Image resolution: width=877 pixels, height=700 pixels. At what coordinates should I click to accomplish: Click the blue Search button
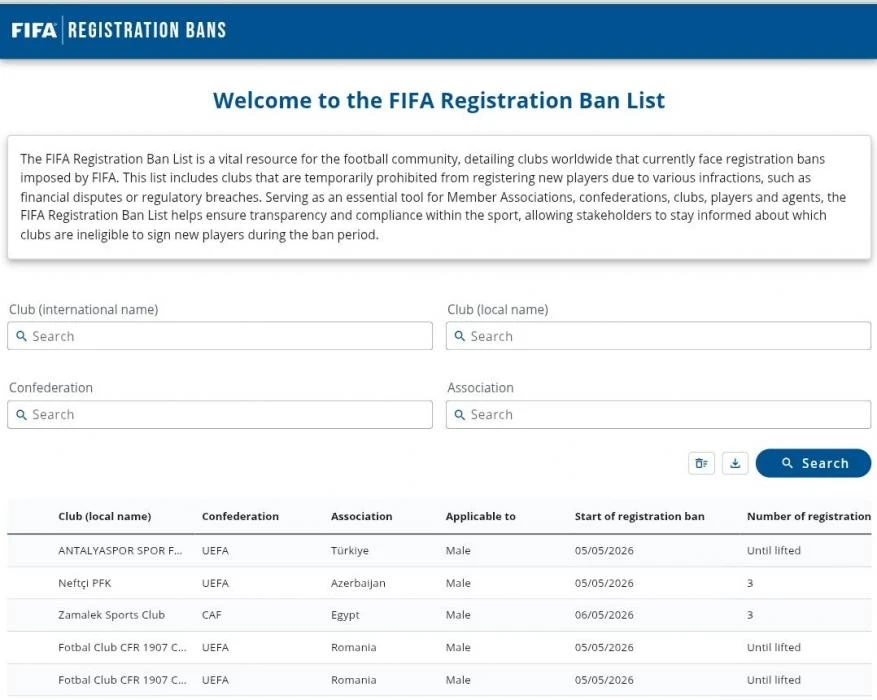tap(813, 463)
